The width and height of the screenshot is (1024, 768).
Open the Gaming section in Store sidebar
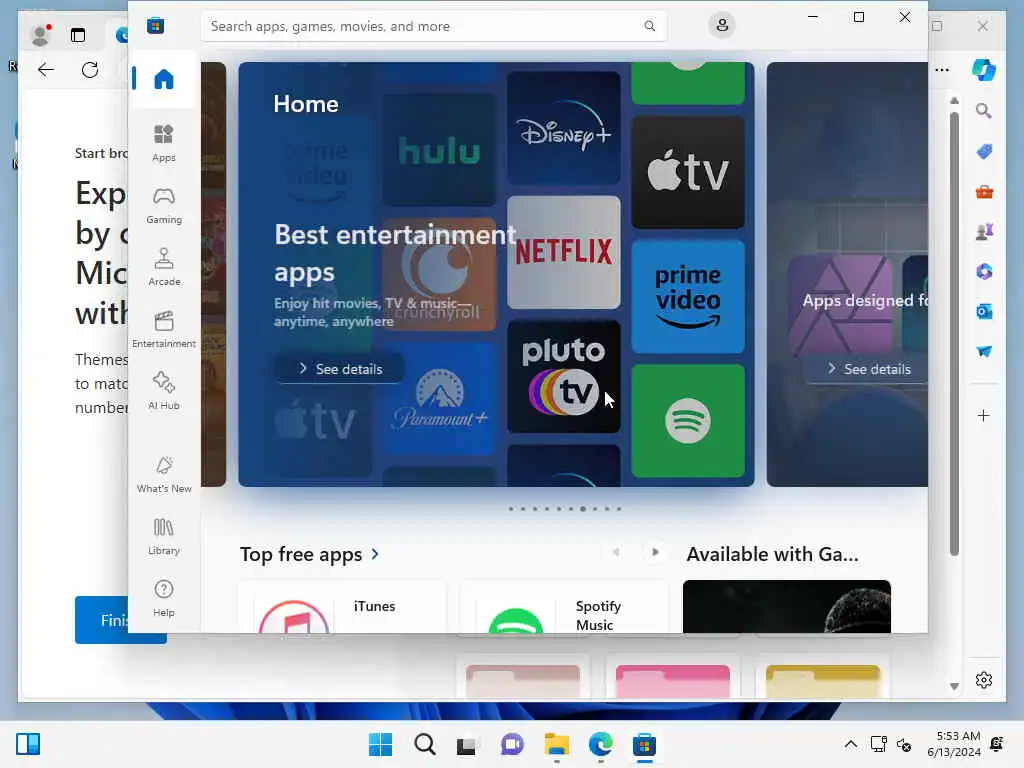click(163, 205)
